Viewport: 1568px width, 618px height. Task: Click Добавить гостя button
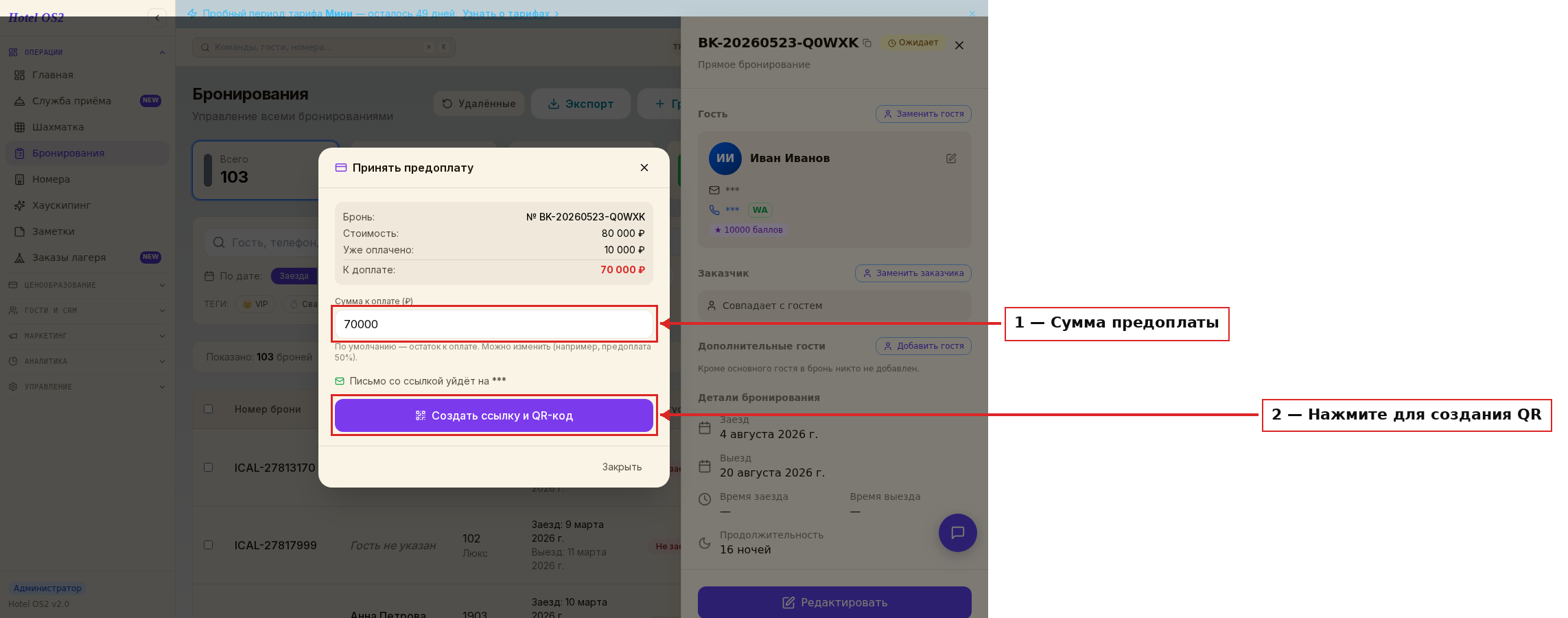[924, 346]
